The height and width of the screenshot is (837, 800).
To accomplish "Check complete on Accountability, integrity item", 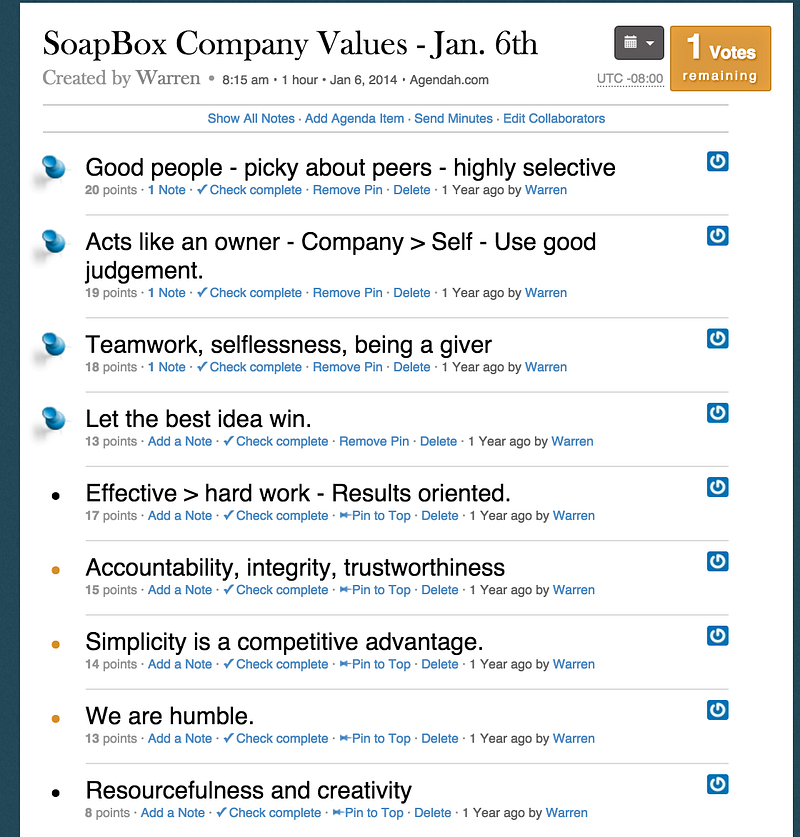I will [x=275, y=590].
